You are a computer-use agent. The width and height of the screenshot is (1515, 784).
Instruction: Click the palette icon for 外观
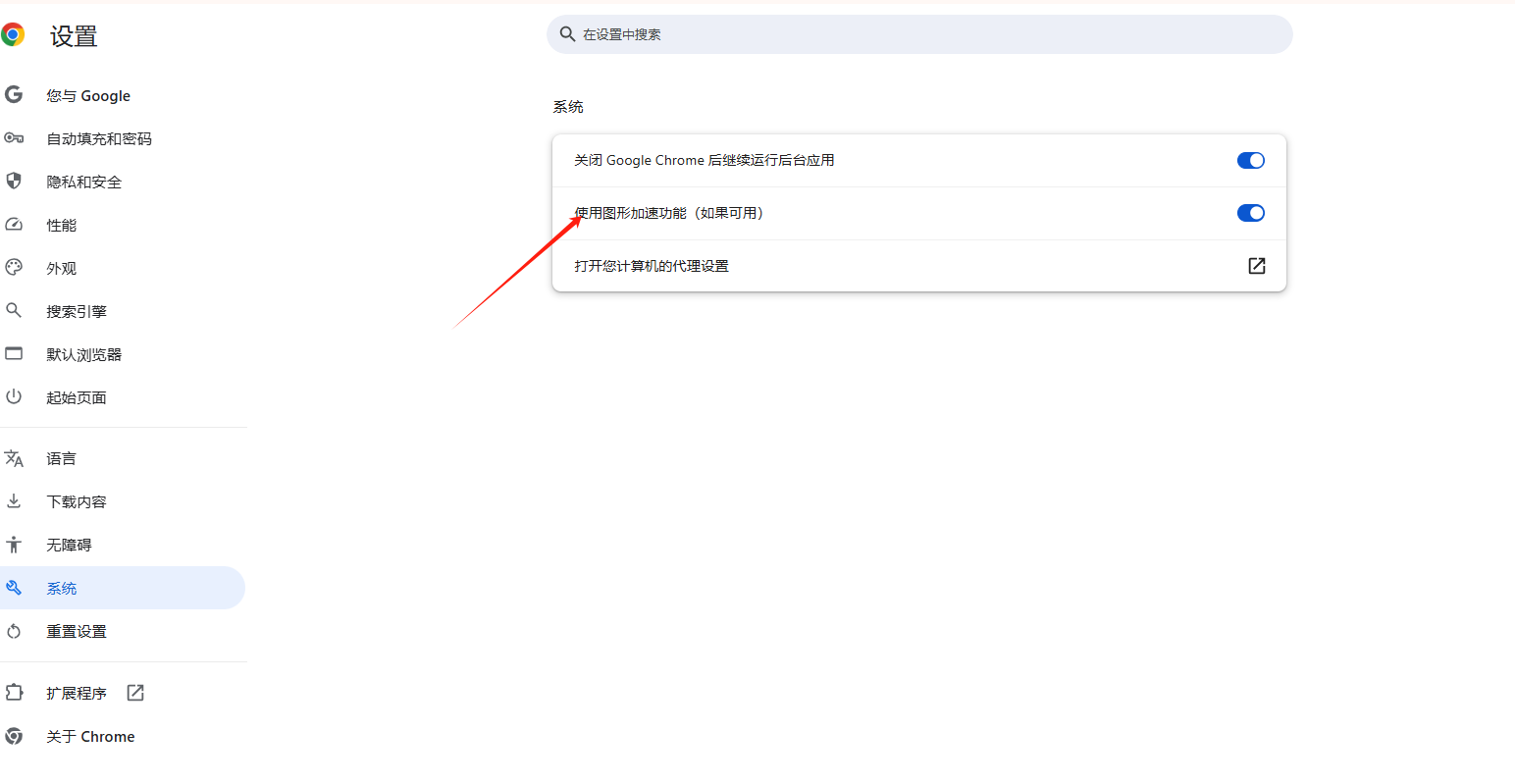pos(14,267)
